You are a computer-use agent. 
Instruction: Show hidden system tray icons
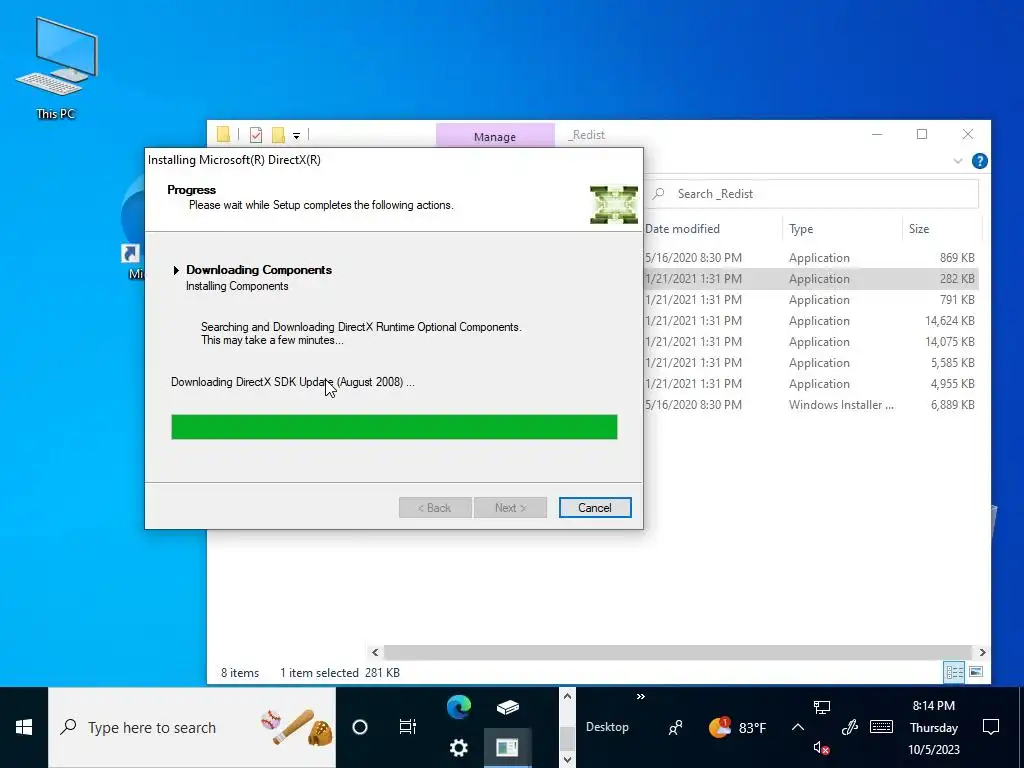pos(797,728)
